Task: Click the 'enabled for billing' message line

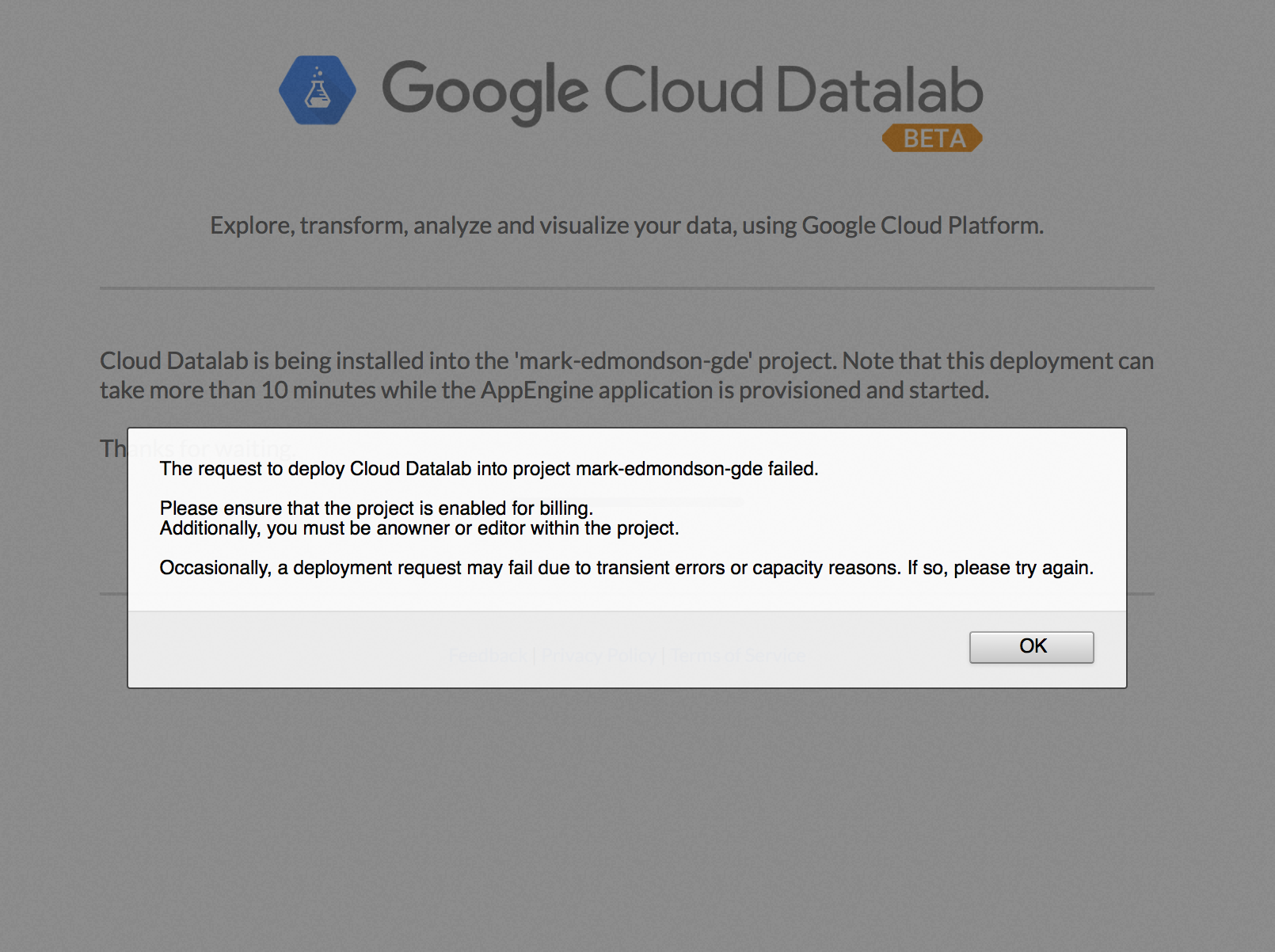Action: (x=376, y=508)
